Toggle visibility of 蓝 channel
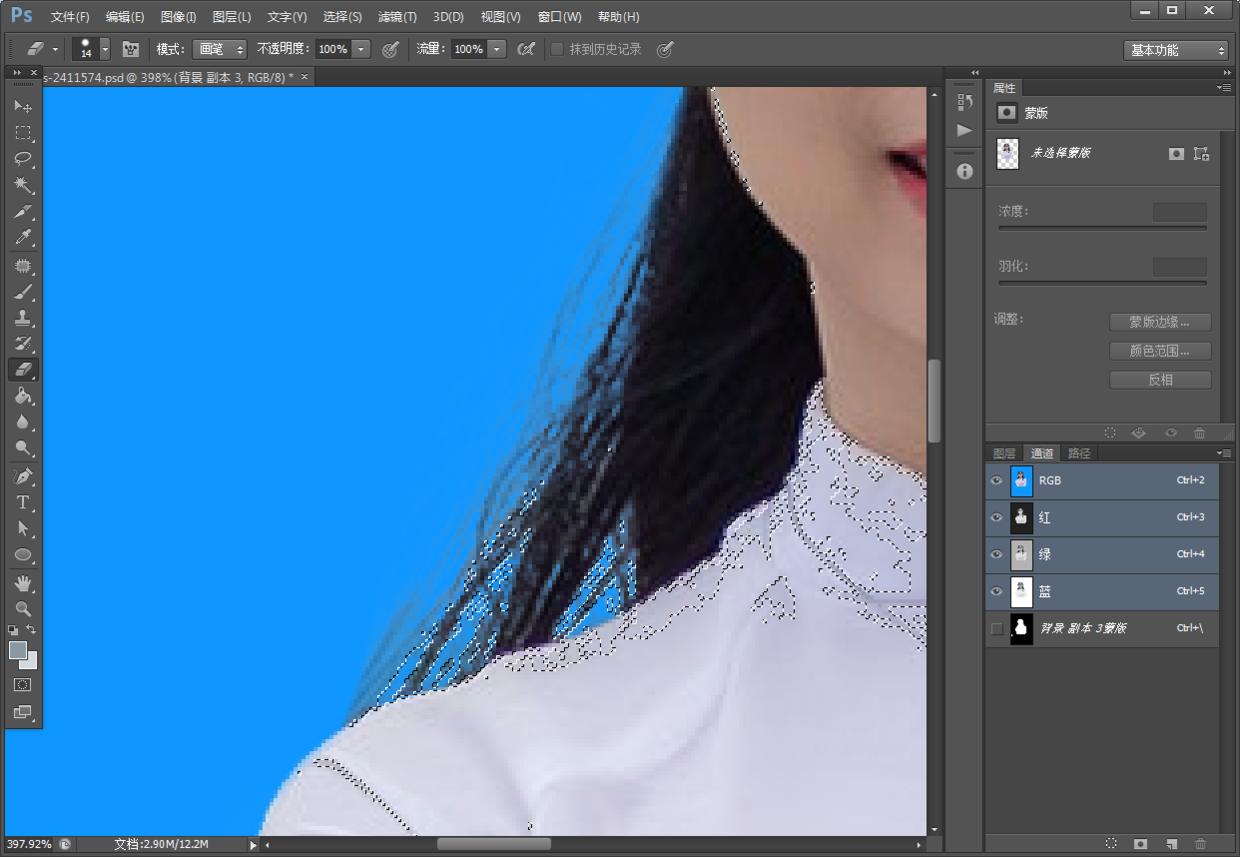This screenshot has height=857, width=1240. pos(996,591)
